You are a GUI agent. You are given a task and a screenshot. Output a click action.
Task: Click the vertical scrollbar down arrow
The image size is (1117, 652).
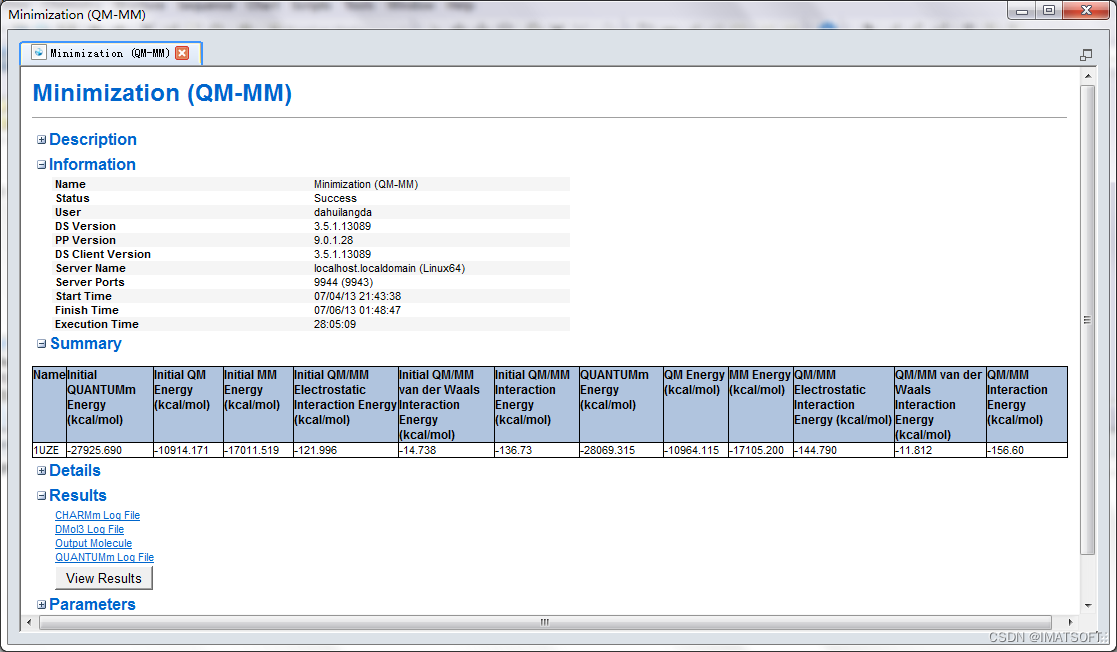[x=1088, y=606]
